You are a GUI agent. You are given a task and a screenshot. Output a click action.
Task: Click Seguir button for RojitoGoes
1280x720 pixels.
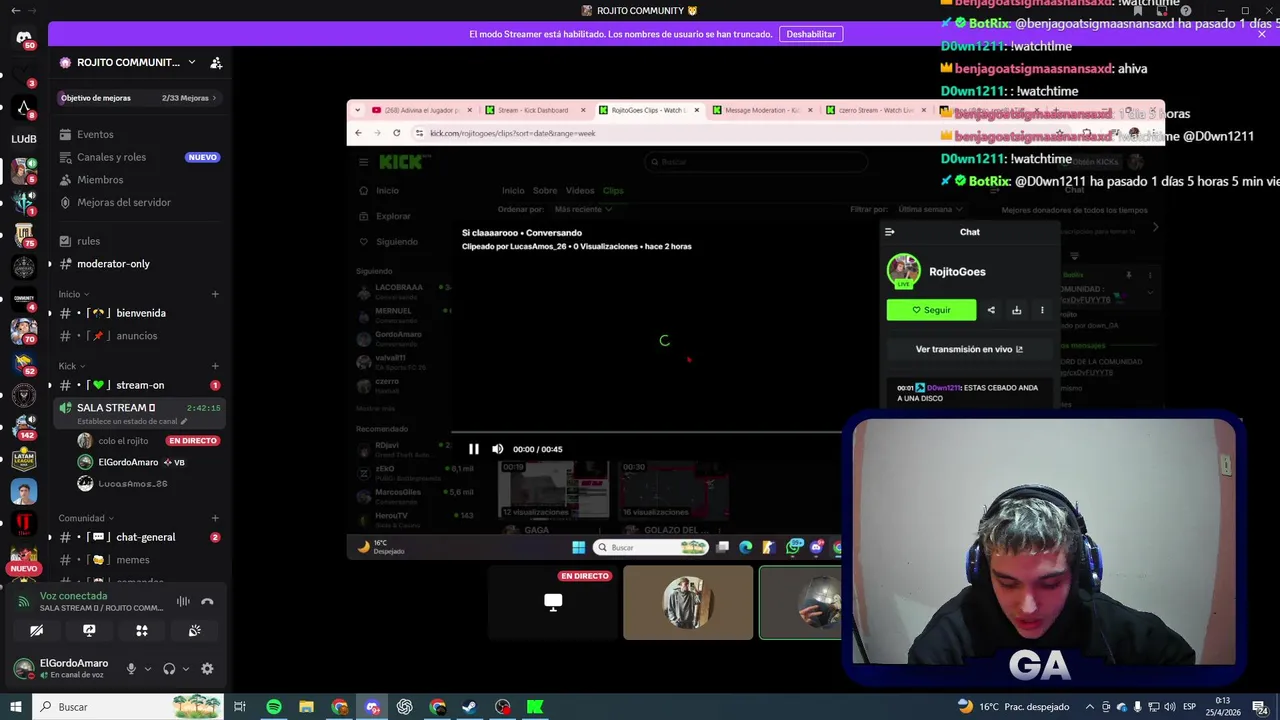[x=931, y=310]
